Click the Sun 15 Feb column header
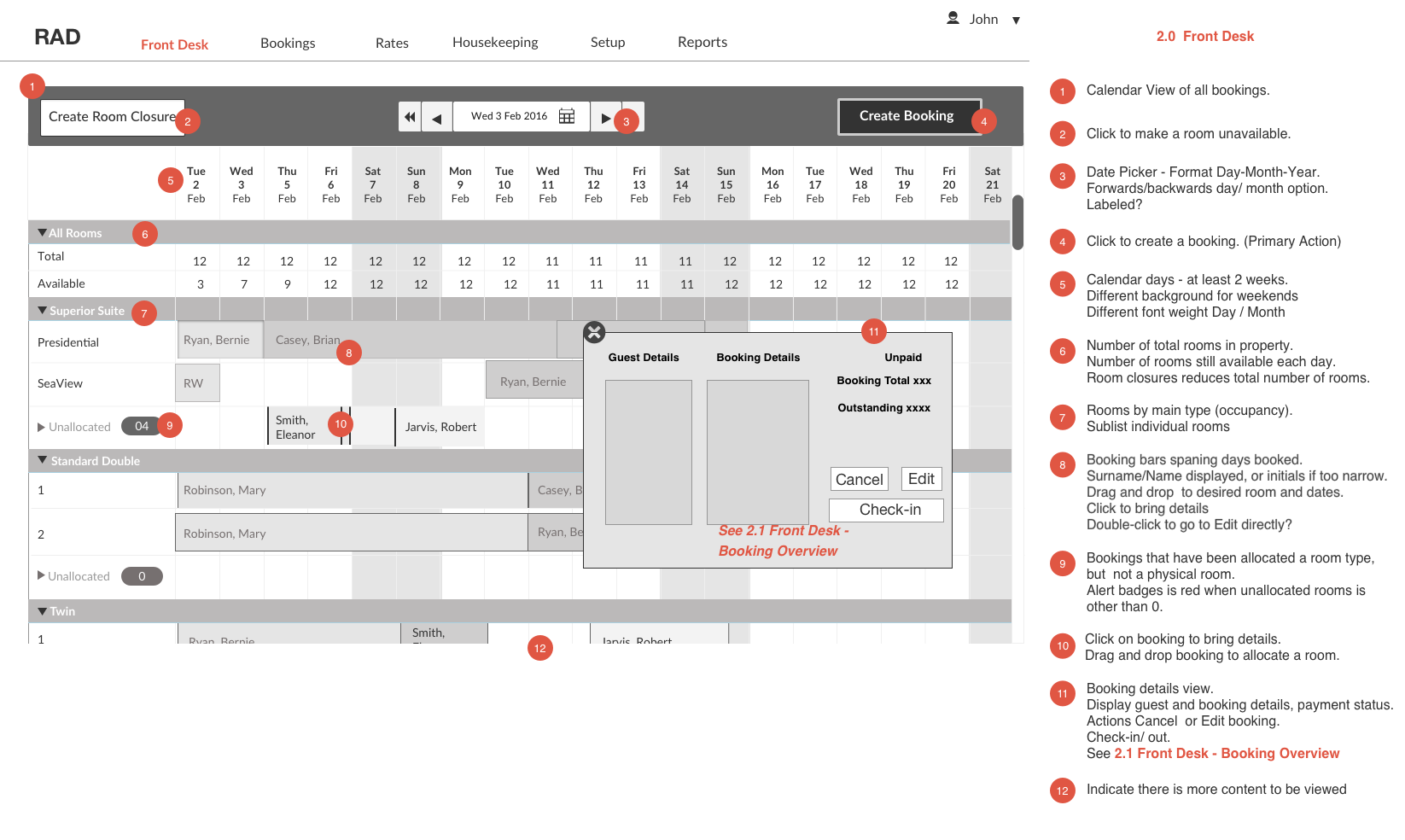1405x840 pixels. pos(726,184)
